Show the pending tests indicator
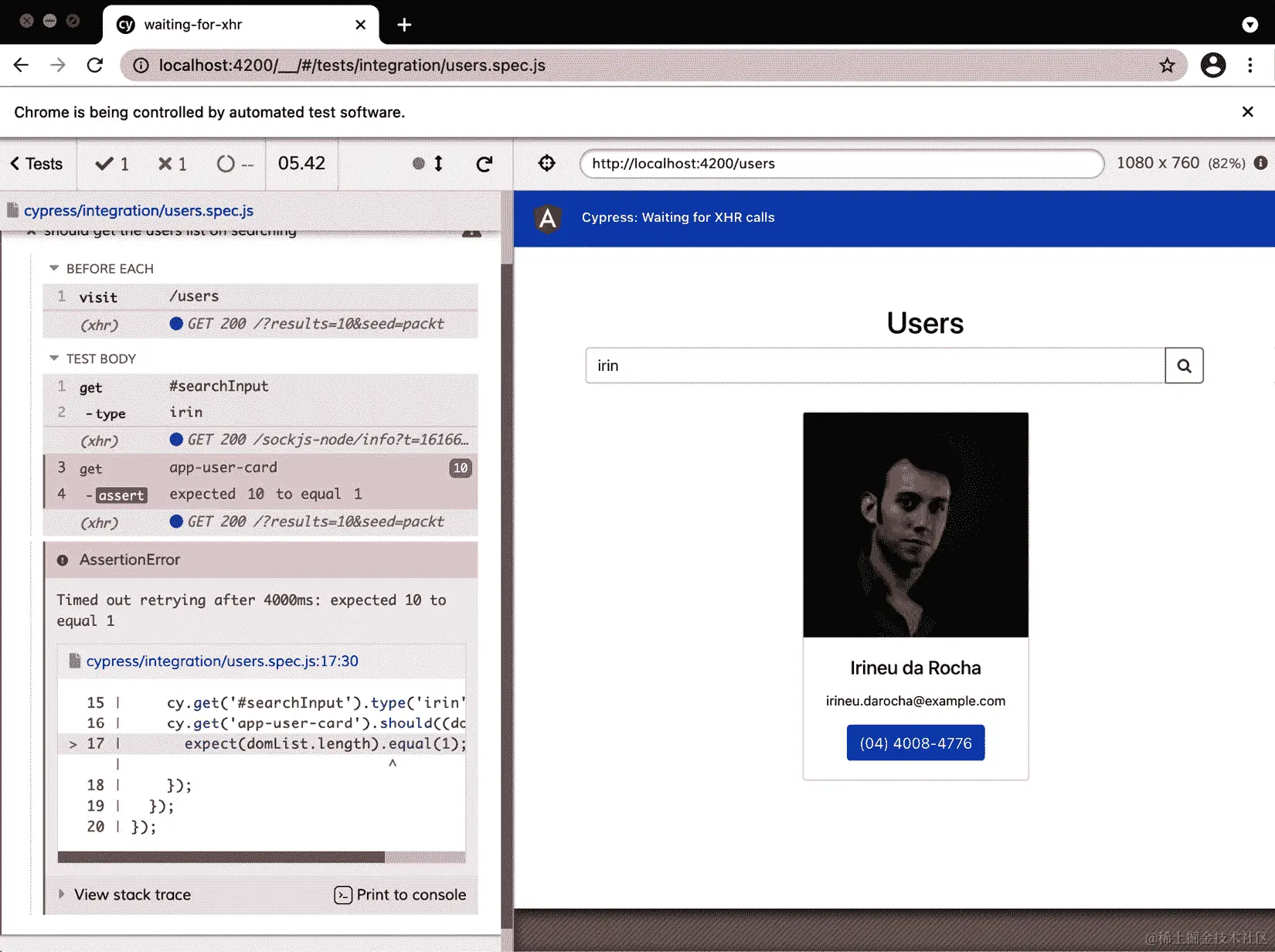 point(235,164)
